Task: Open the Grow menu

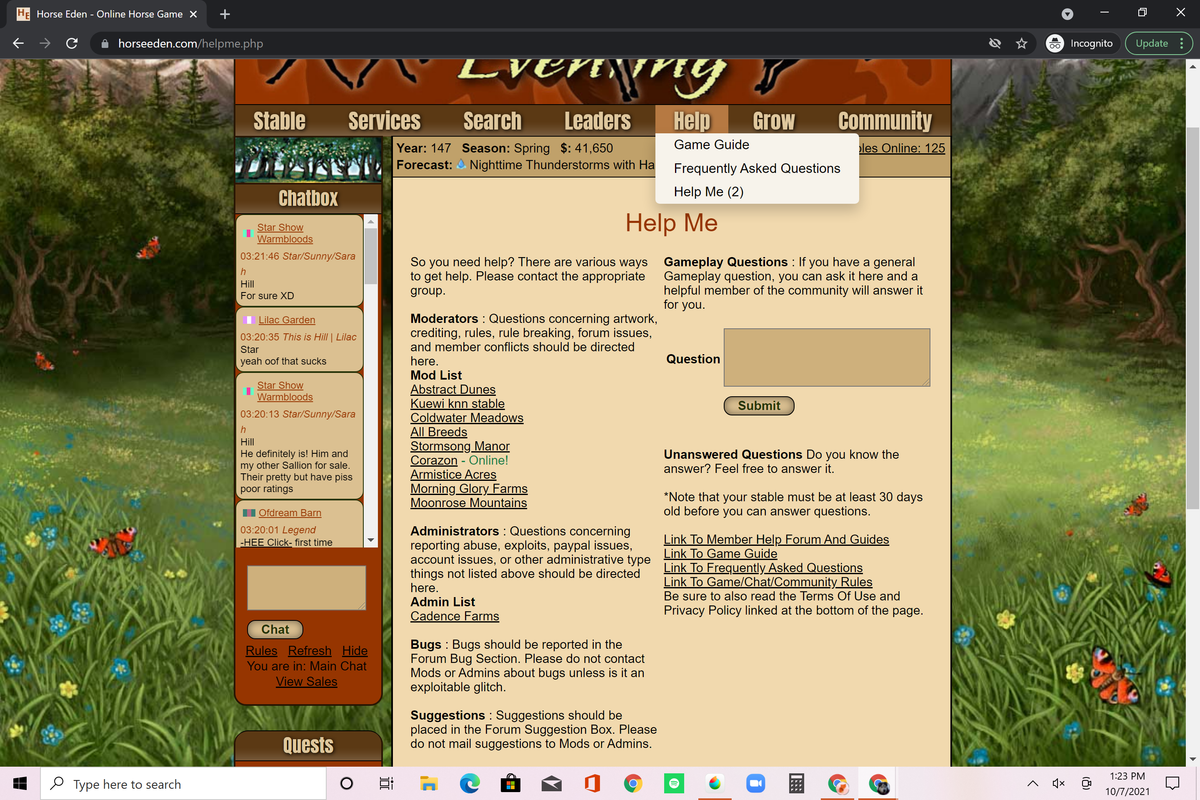Action: (x=773, y=121)
